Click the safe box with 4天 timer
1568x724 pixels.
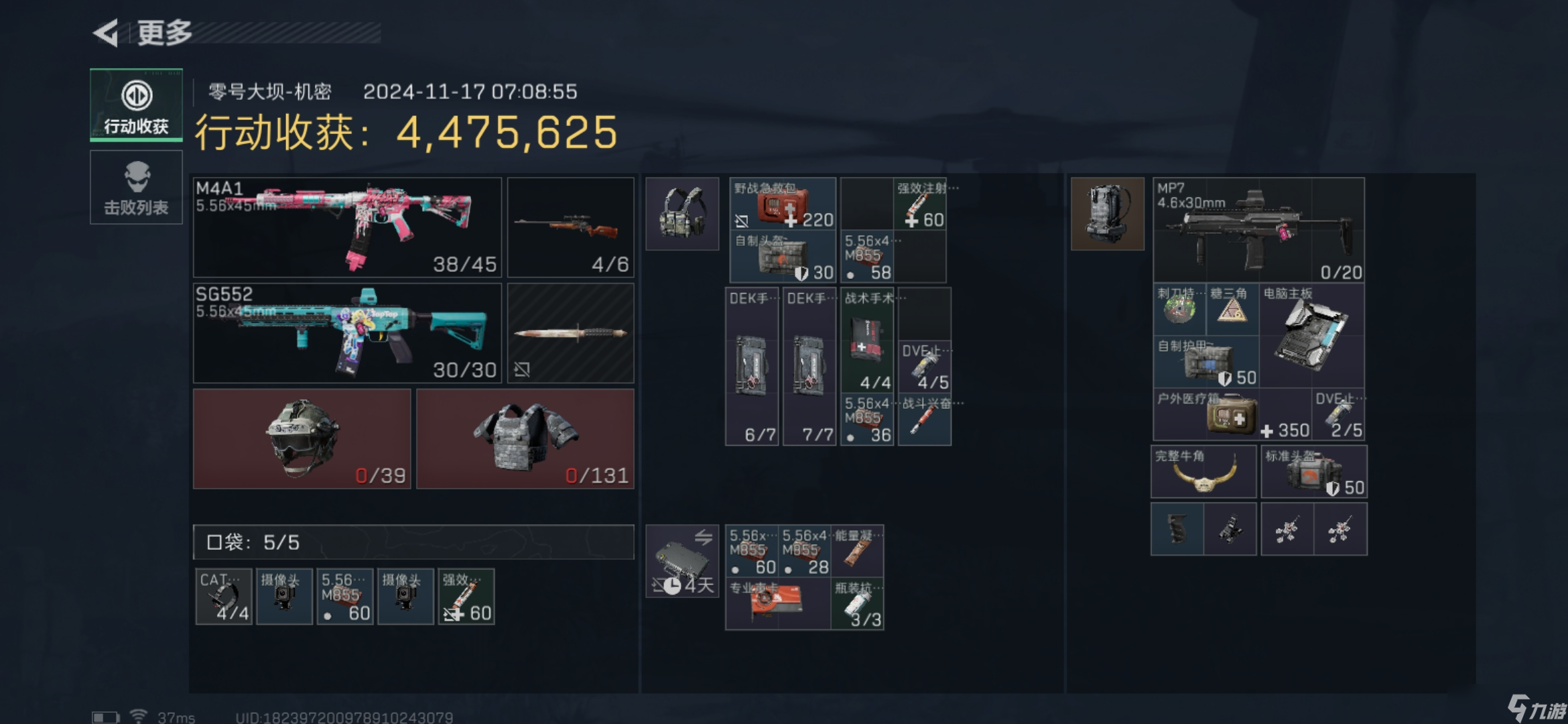(682, 561)
